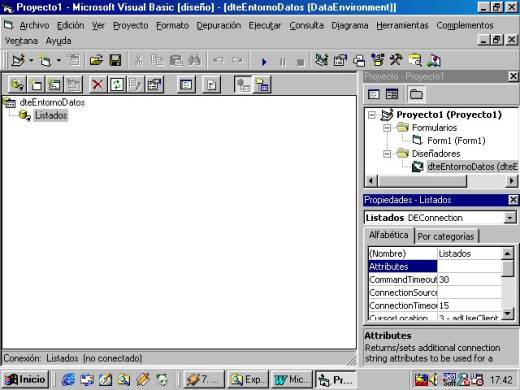520x390 pixels.
Task: Switch to the Por categorías tab
Action: pyautogui.click(x=446, y=236)
